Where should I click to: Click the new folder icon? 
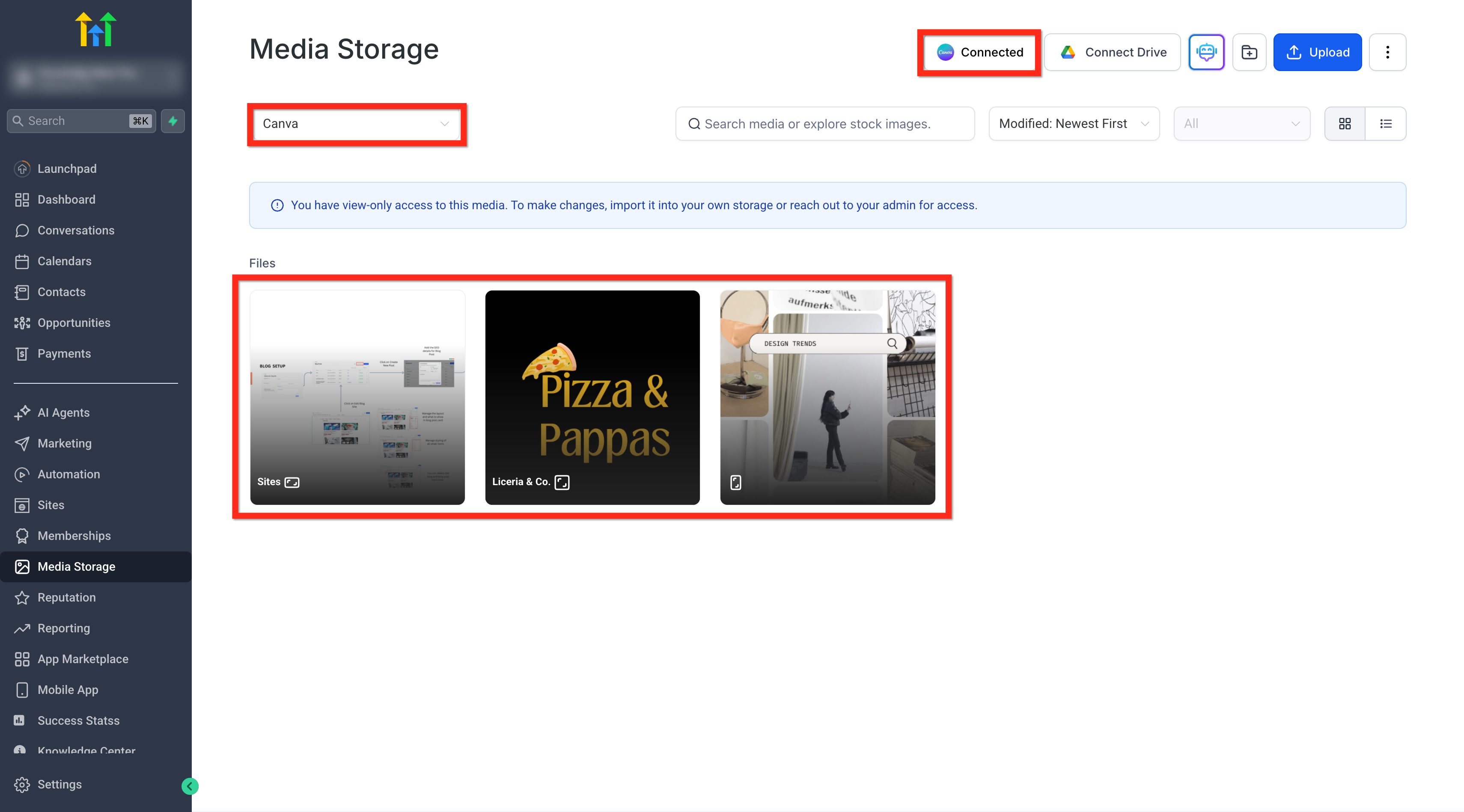(x=1249, y=52)
